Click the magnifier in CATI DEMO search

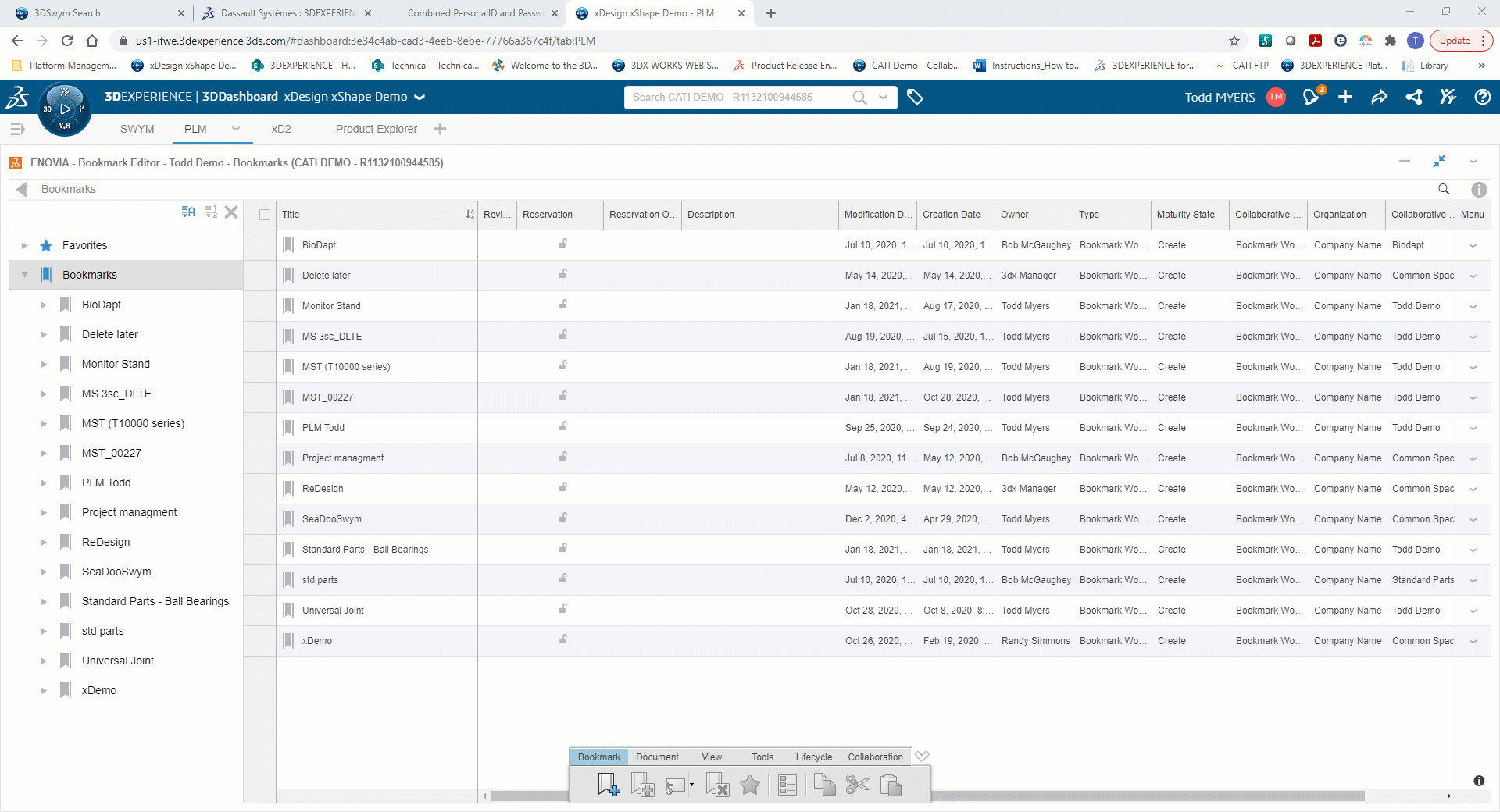pos(859,97)
